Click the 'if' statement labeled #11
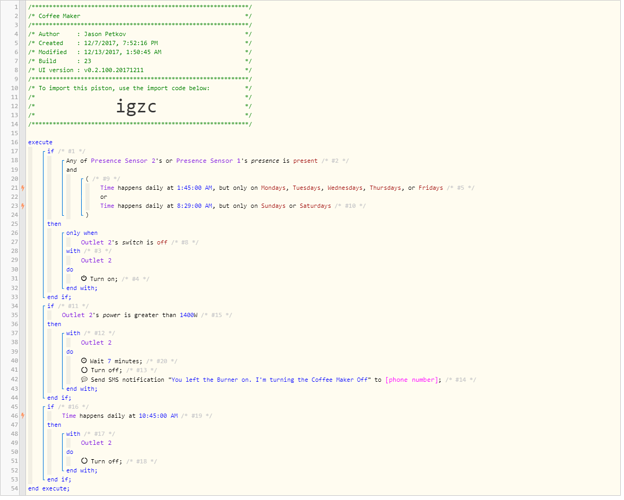Image resolution: width=624 pixels, height=500 pixels. (x=51, y=306)
